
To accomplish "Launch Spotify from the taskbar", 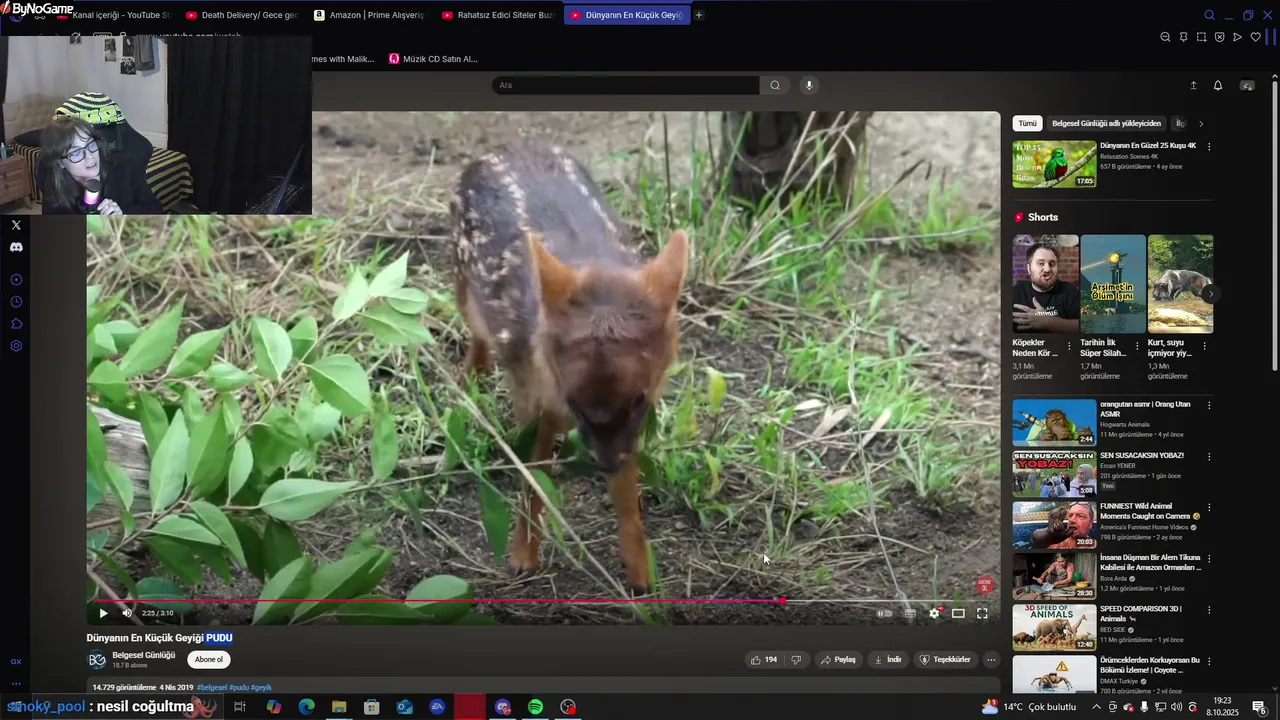I will point(536,707).
